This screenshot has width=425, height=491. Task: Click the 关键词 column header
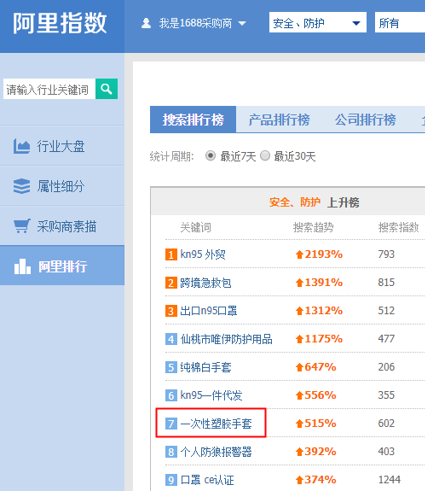point(196,227)
